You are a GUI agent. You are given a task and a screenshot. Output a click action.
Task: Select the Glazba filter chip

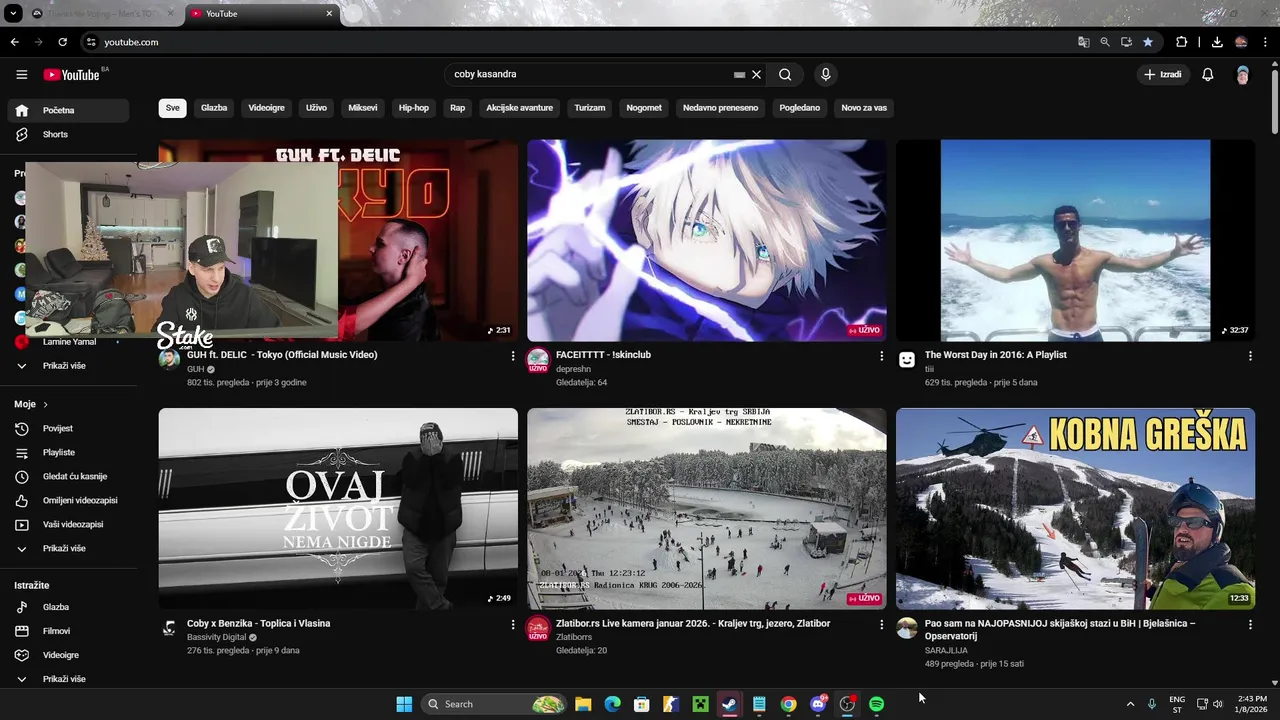[x=214, y=108]
